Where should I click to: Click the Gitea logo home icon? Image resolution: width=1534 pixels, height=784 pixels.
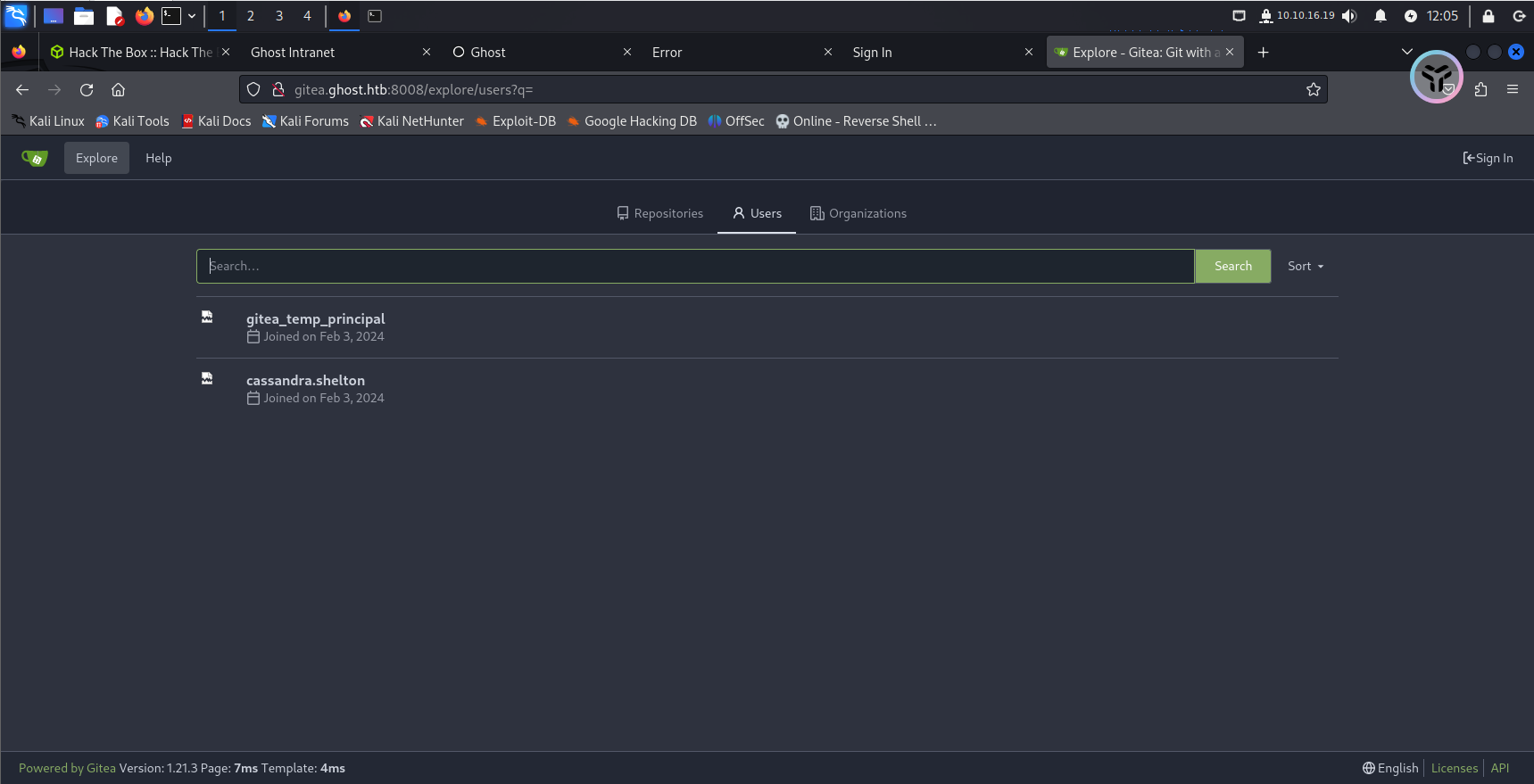click(34, 159)
